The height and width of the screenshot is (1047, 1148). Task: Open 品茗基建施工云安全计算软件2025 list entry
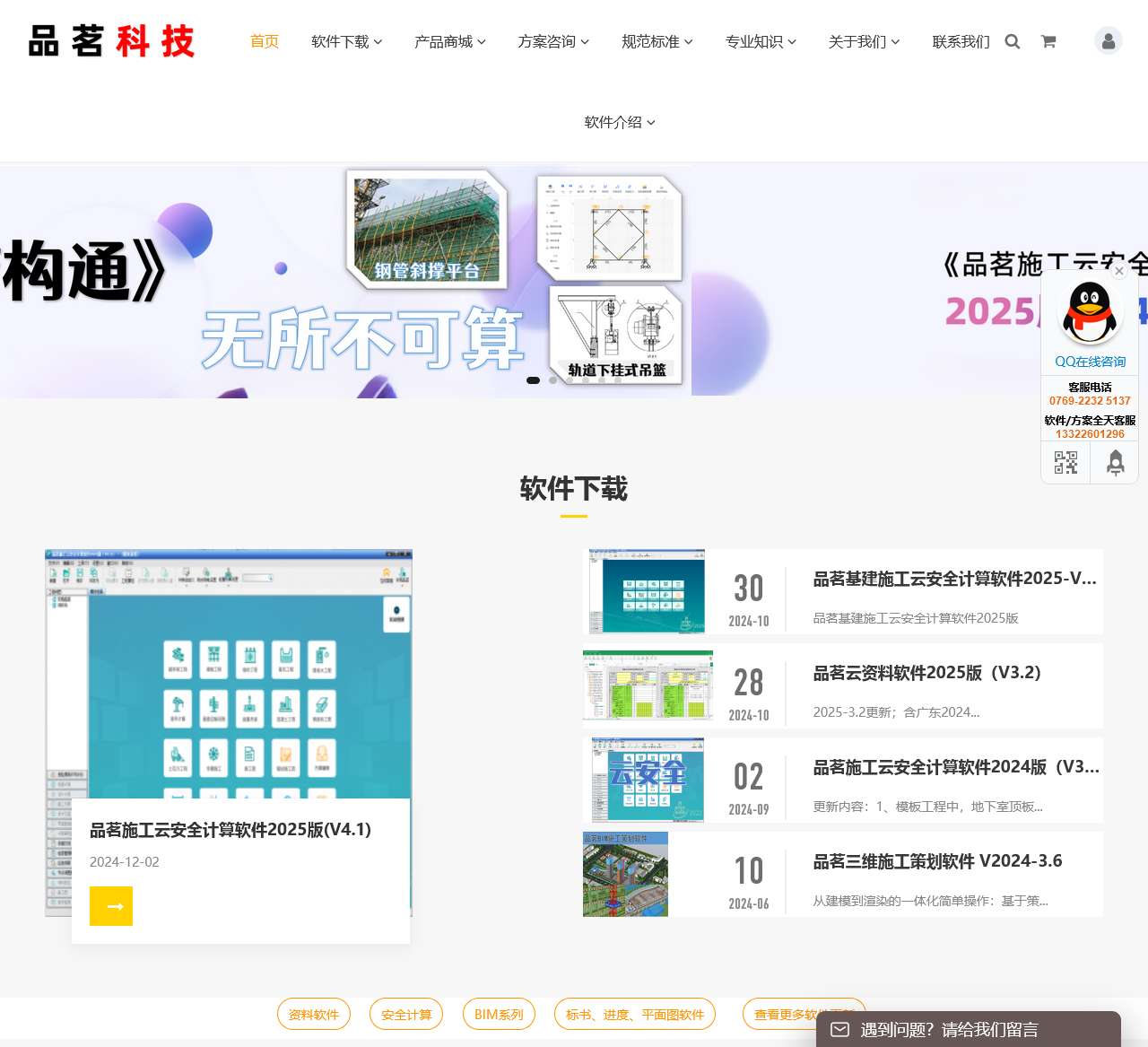pyautogui.click(x=955, y=579)
